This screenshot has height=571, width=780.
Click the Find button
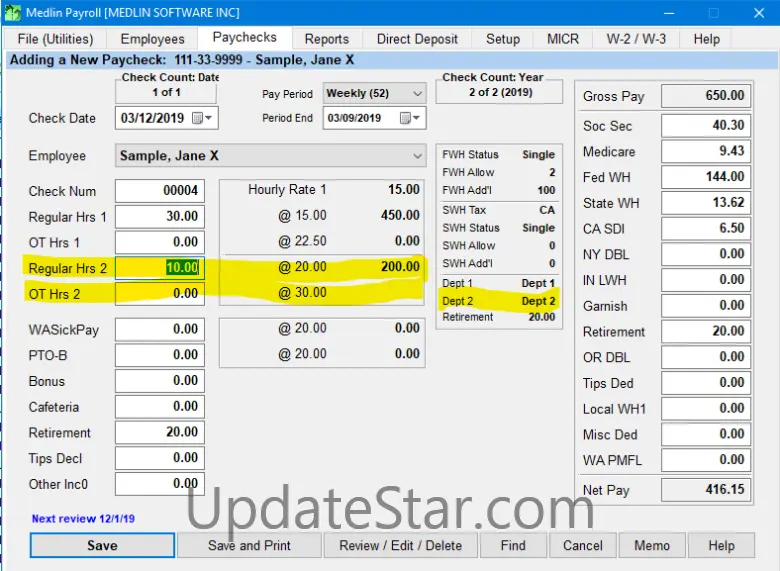[513, 545]
